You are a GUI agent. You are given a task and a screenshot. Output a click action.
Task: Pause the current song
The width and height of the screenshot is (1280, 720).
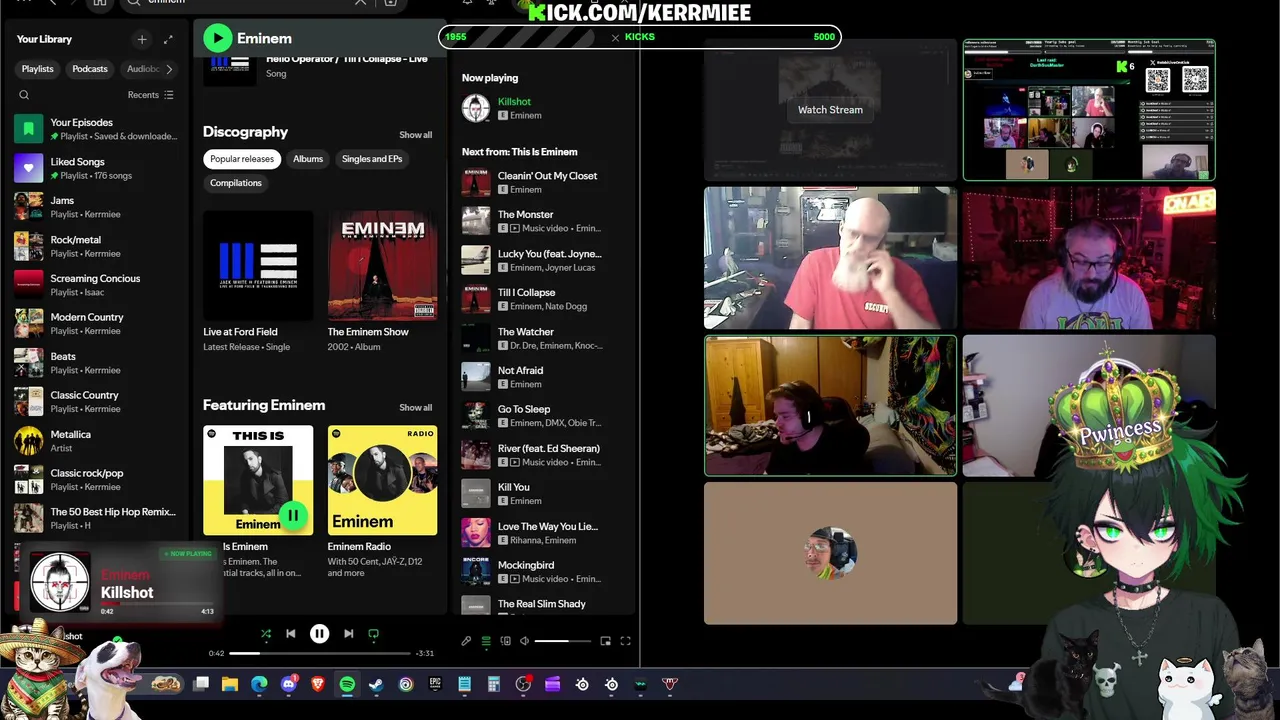coord(319,634)
